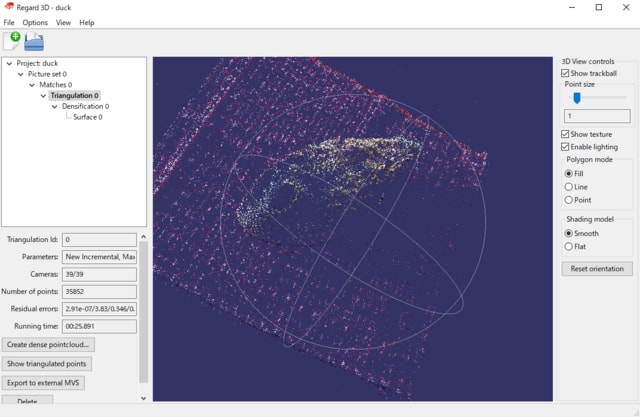
Task: Select Surface 0 in the project tree
Action: 87,117
